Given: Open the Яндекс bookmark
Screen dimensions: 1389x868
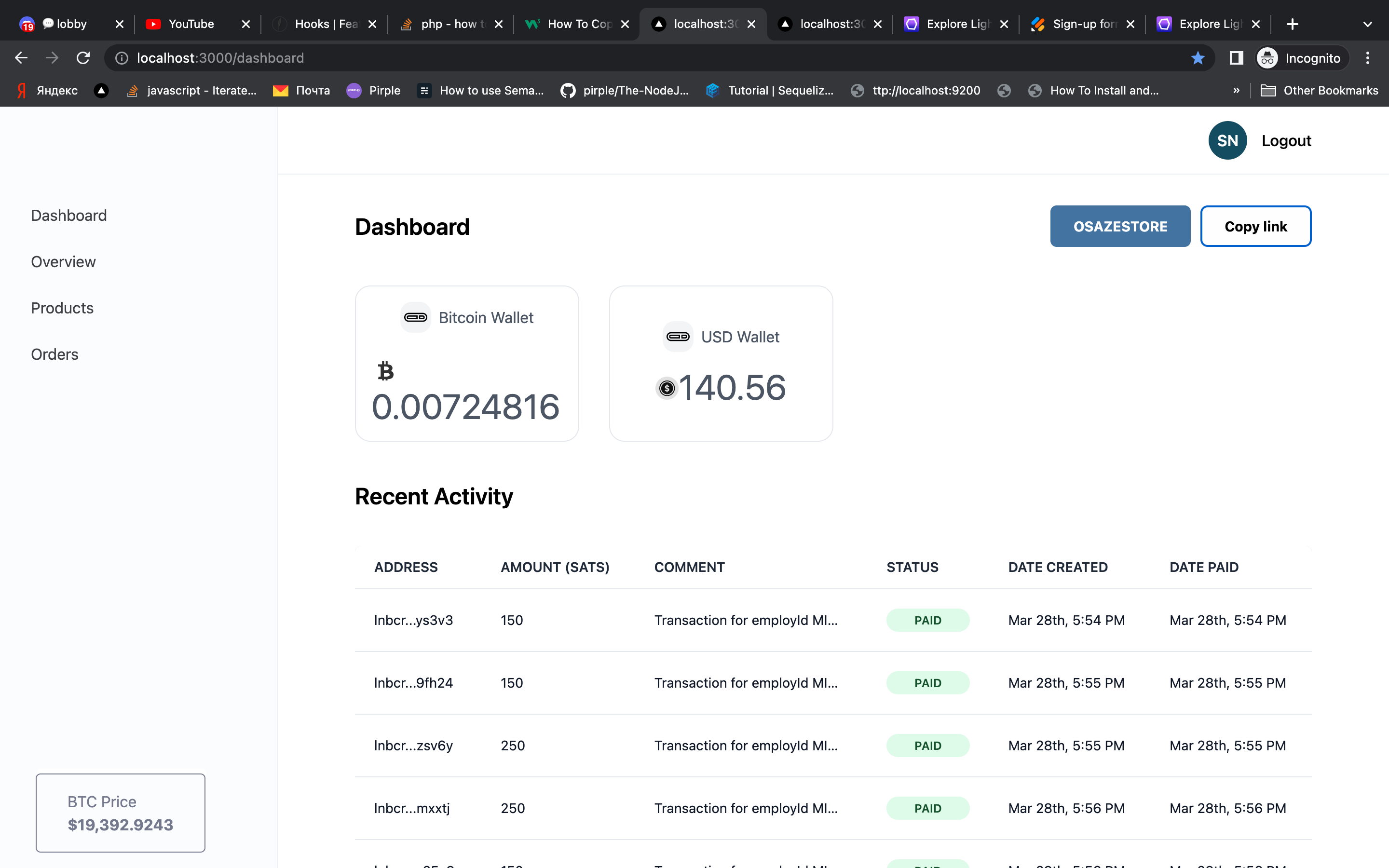Looking at the screenshot, I should tap(48, 91).
